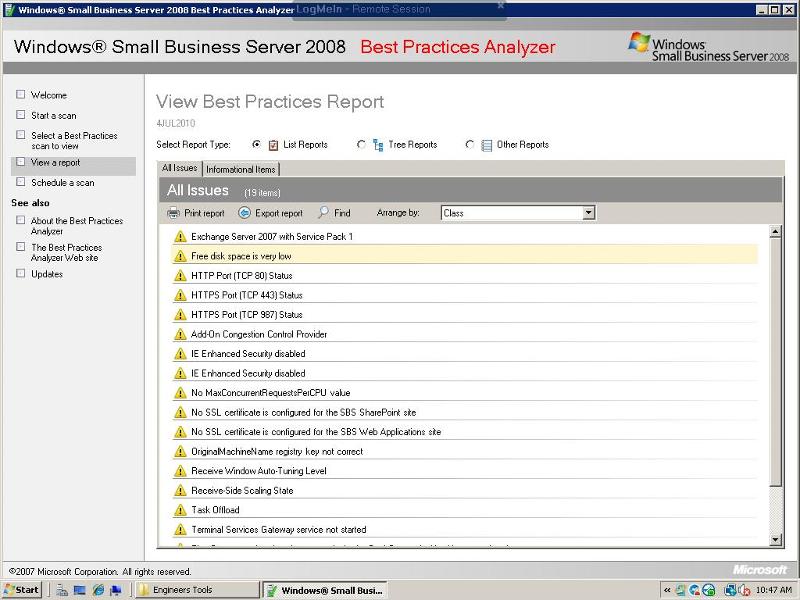Click Windows Small Busi... taskbar button
Viewport: 800px width, 600px height.
click(x=325, y=590)
